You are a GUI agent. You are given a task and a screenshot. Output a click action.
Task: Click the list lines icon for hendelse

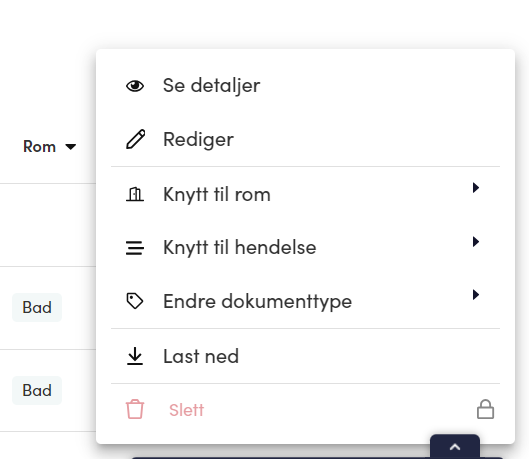coord(135,248)
